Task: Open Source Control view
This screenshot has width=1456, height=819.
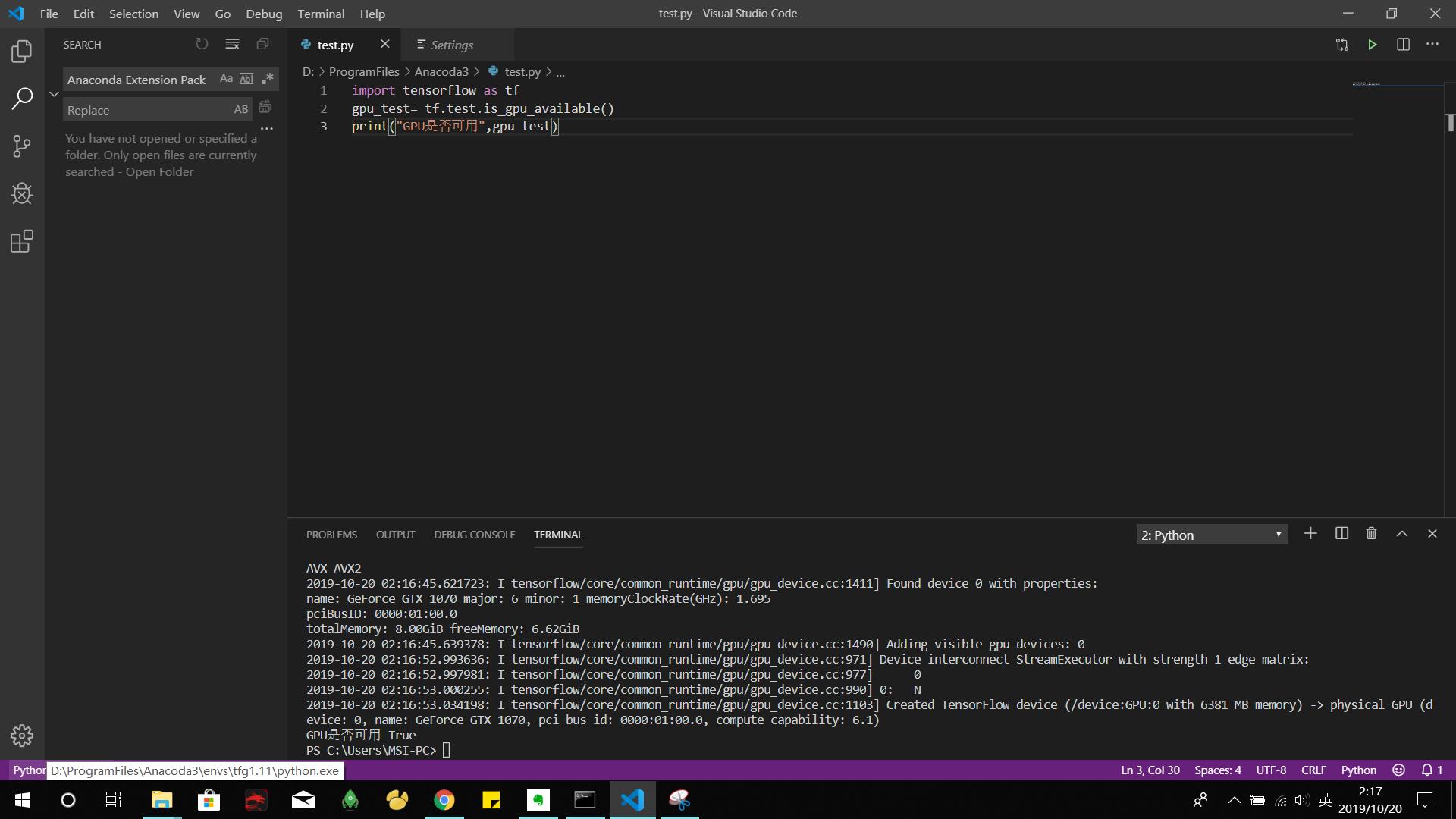Action: [x=22, y=146]
